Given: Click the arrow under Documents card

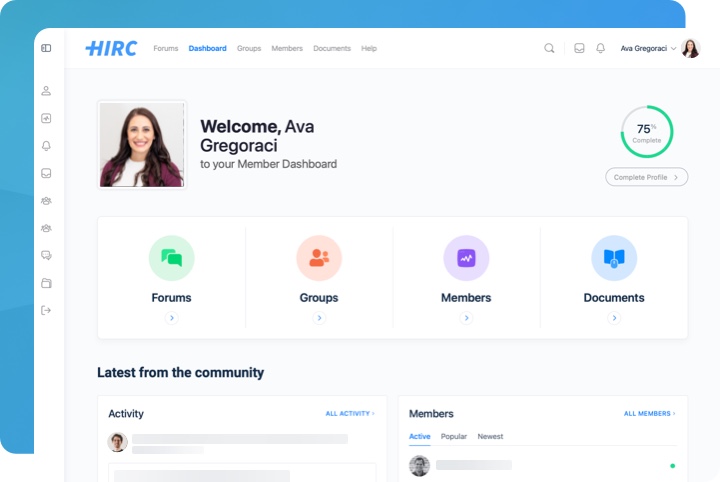Looking at the screenshot, I should pyautogui.click(x=614, y=318).
